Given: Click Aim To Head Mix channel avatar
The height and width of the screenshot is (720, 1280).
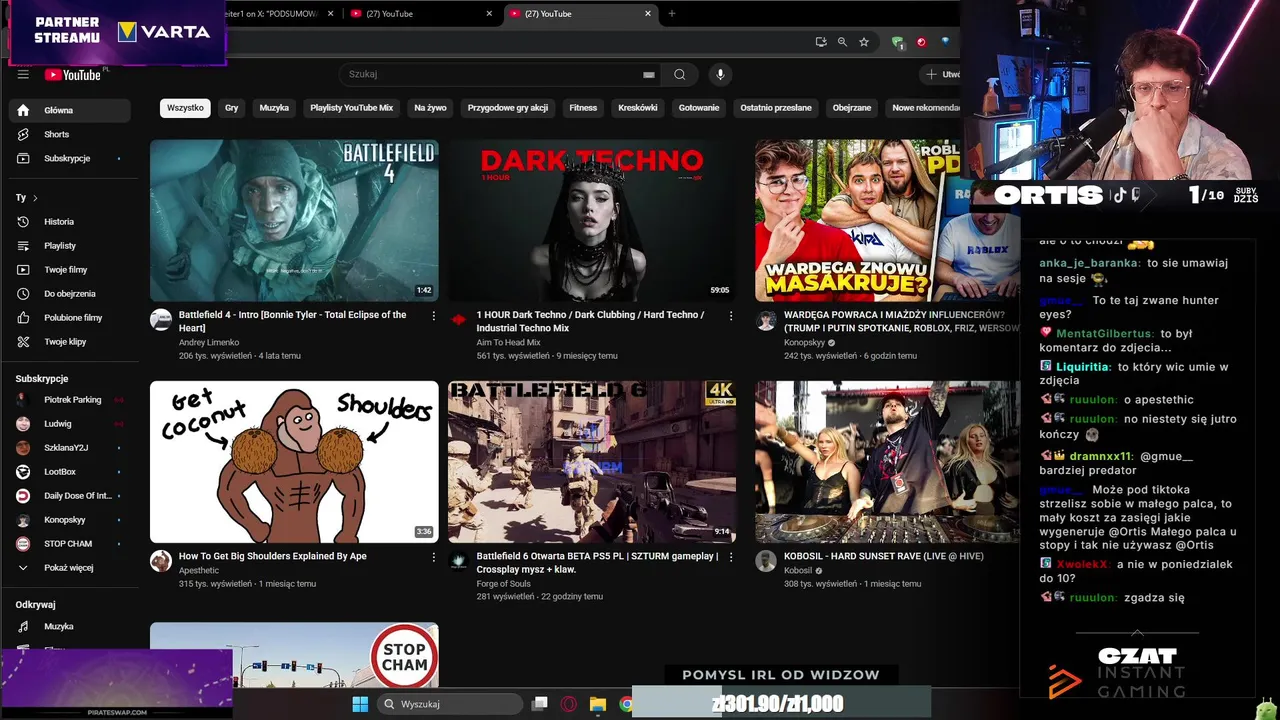Looking at the screenshot, I should click(459, 319).
